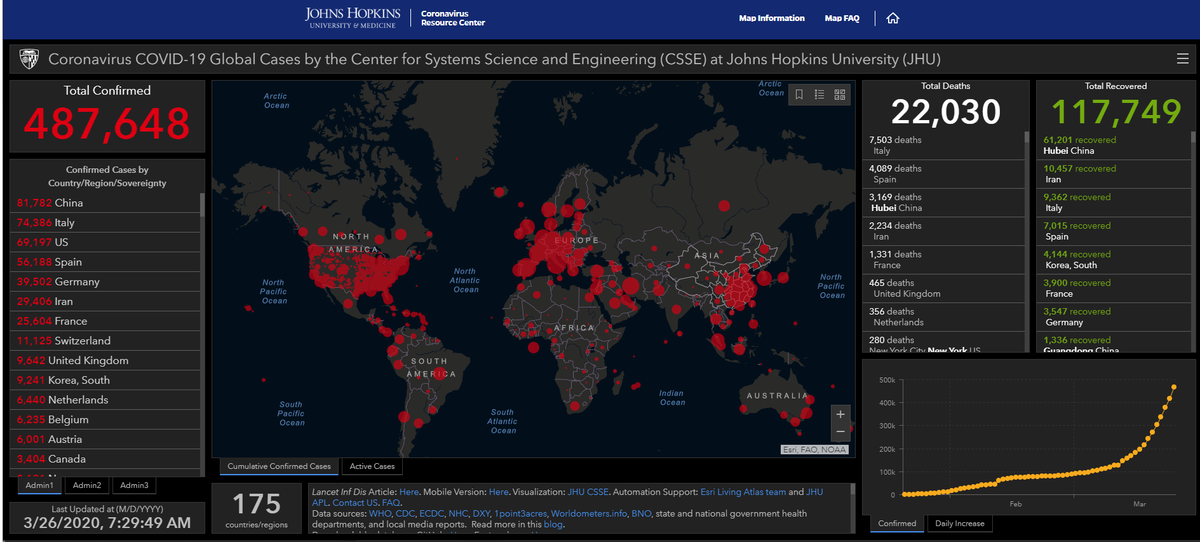Switch to the Admin3 tab
Image resolution: width=1200 pixels, height=542 pixels.
134,485
